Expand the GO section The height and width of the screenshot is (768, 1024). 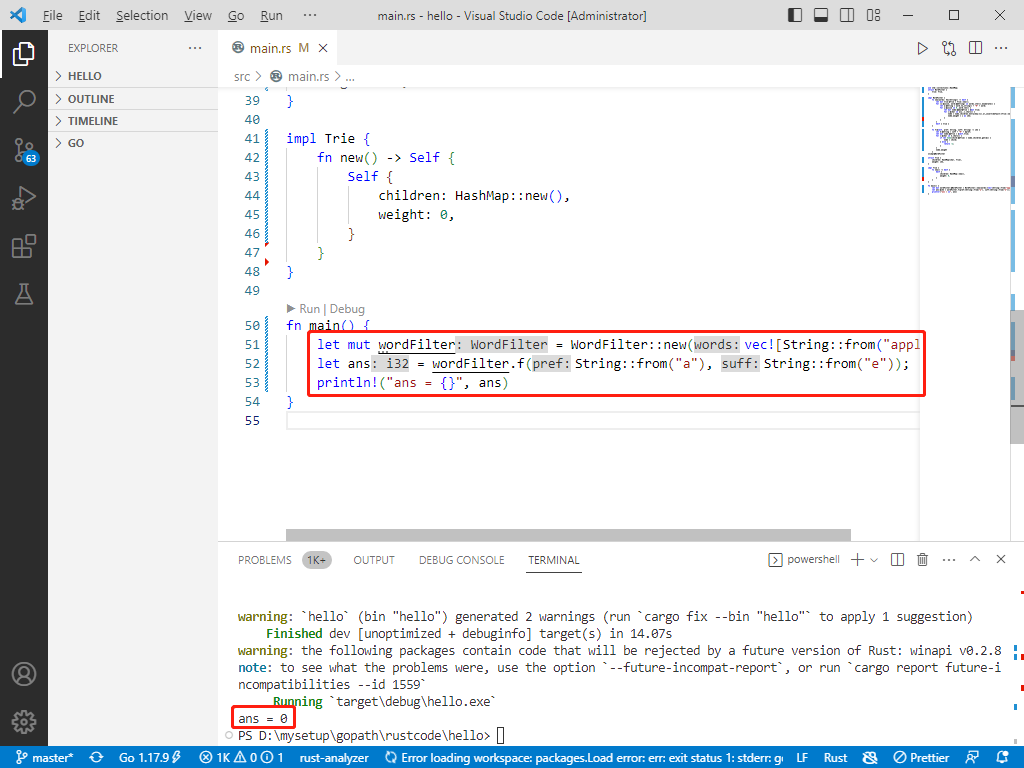click(133, 143)
